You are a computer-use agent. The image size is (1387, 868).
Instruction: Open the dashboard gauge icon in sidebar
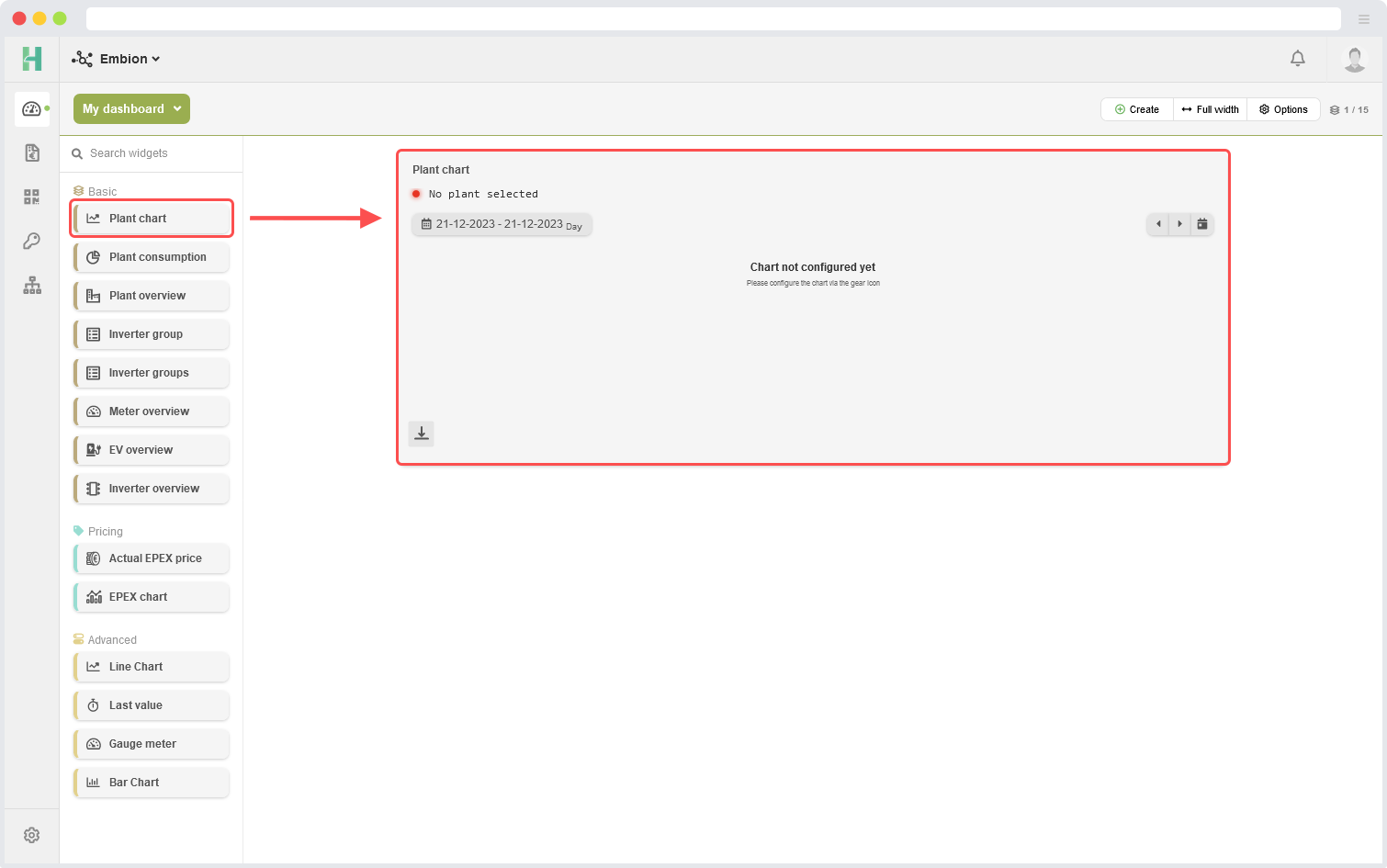32,109
